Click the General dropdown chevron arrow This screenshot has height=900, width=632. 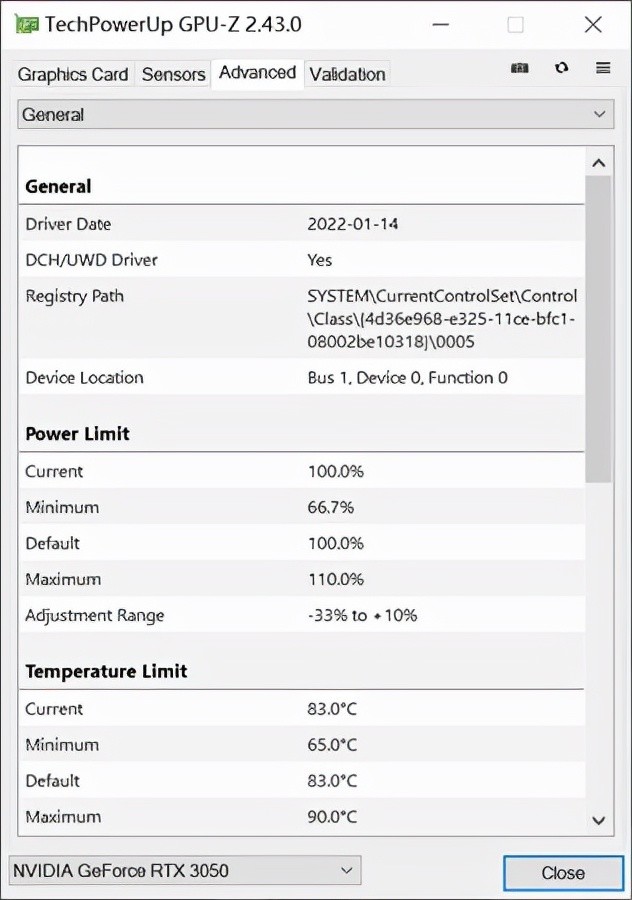tap(601, 114)
